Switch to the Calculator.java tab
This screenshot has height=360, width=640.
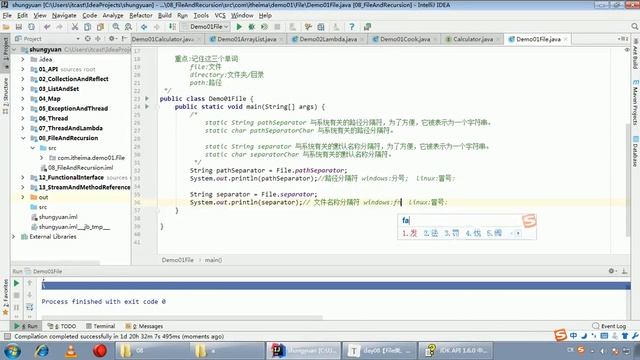pyautogui.click(x=473, y=39)
